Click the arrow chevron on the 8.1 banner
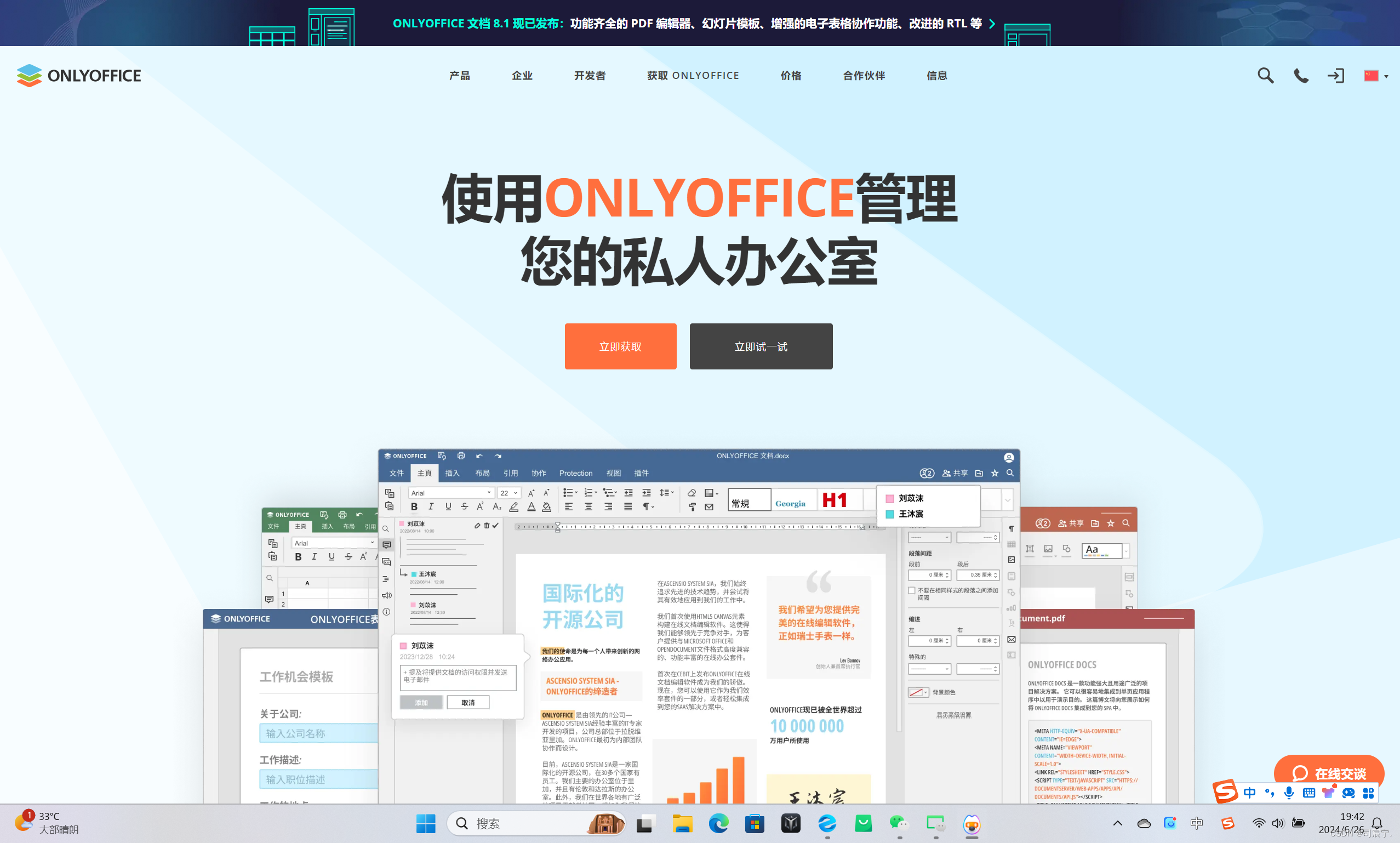This screenshot has width=1400, height=843. click(992, 23)
